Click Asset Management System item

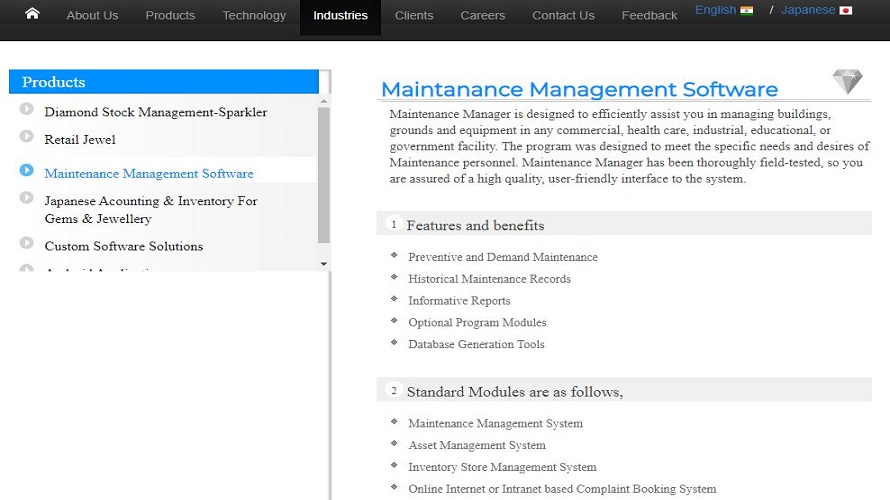477,445
